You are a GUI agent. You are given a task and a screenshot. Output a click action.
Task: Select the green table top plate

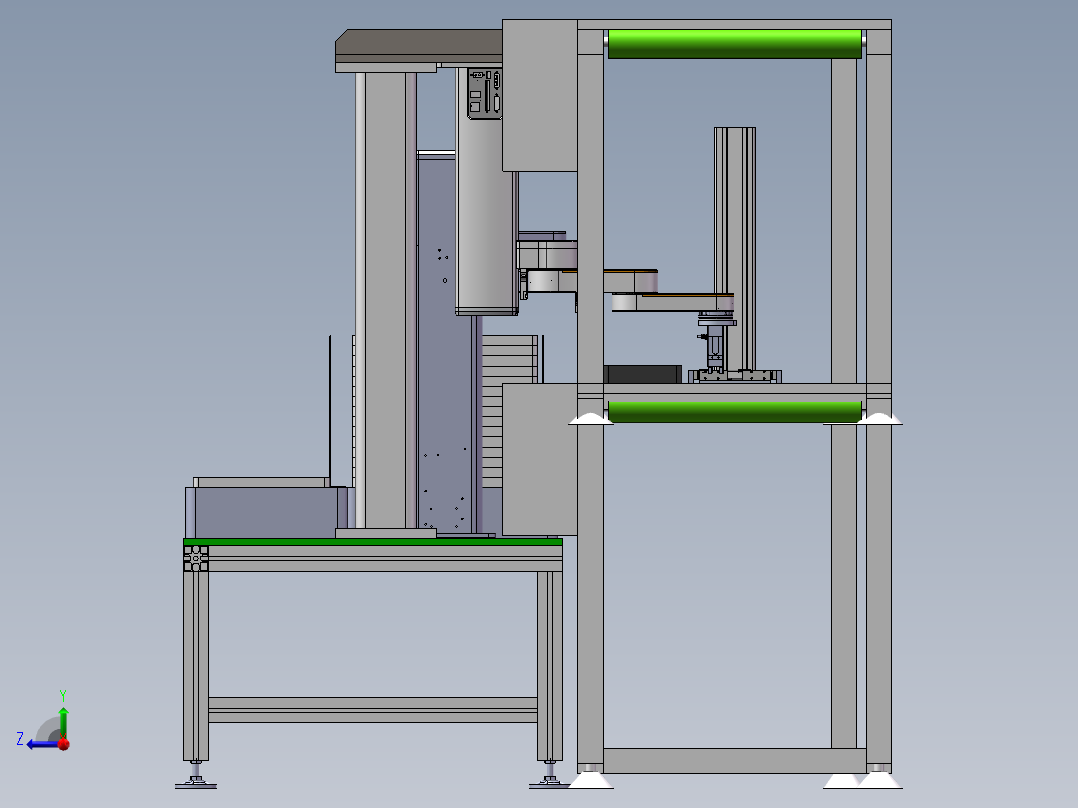coord(373,542)
